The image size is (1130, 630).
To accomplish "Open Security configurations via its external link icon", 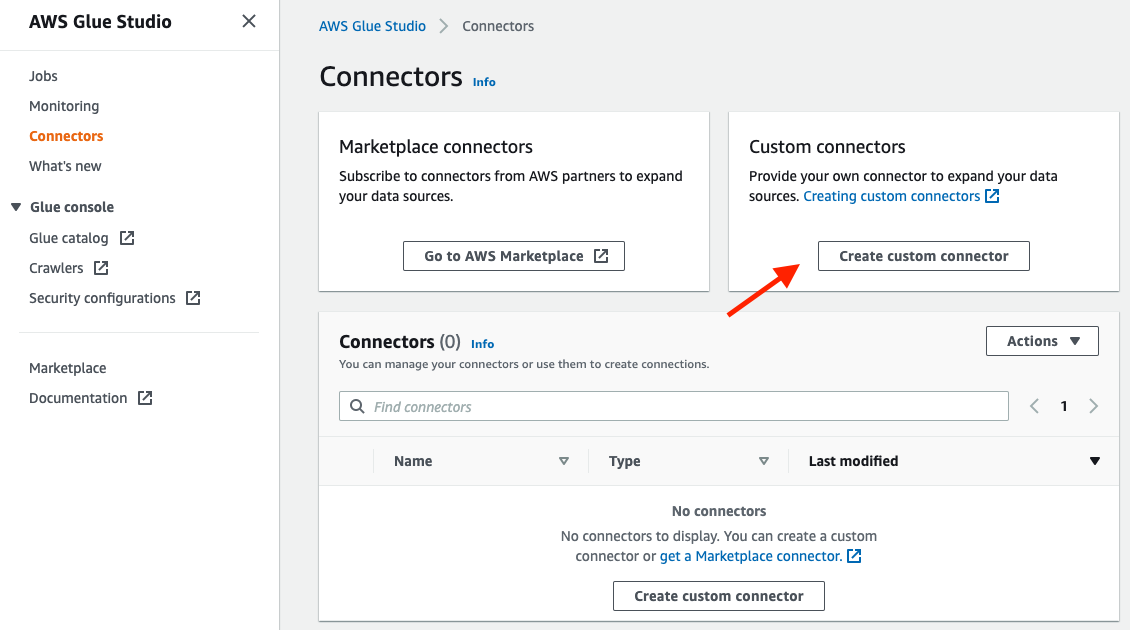I will pyautogui.click(x=193, y=297).
